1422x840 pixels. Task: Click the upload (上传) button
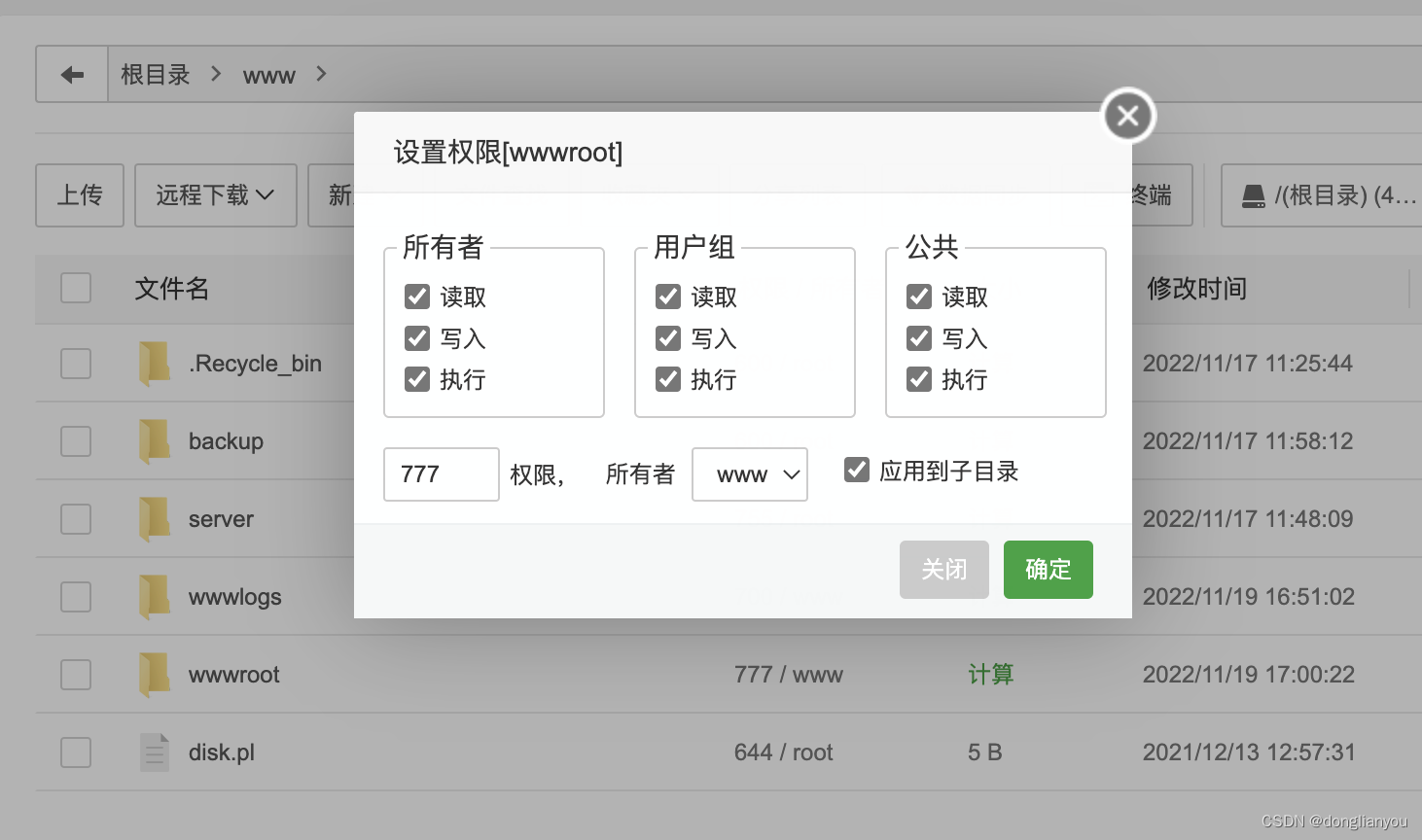pos(80,195)
